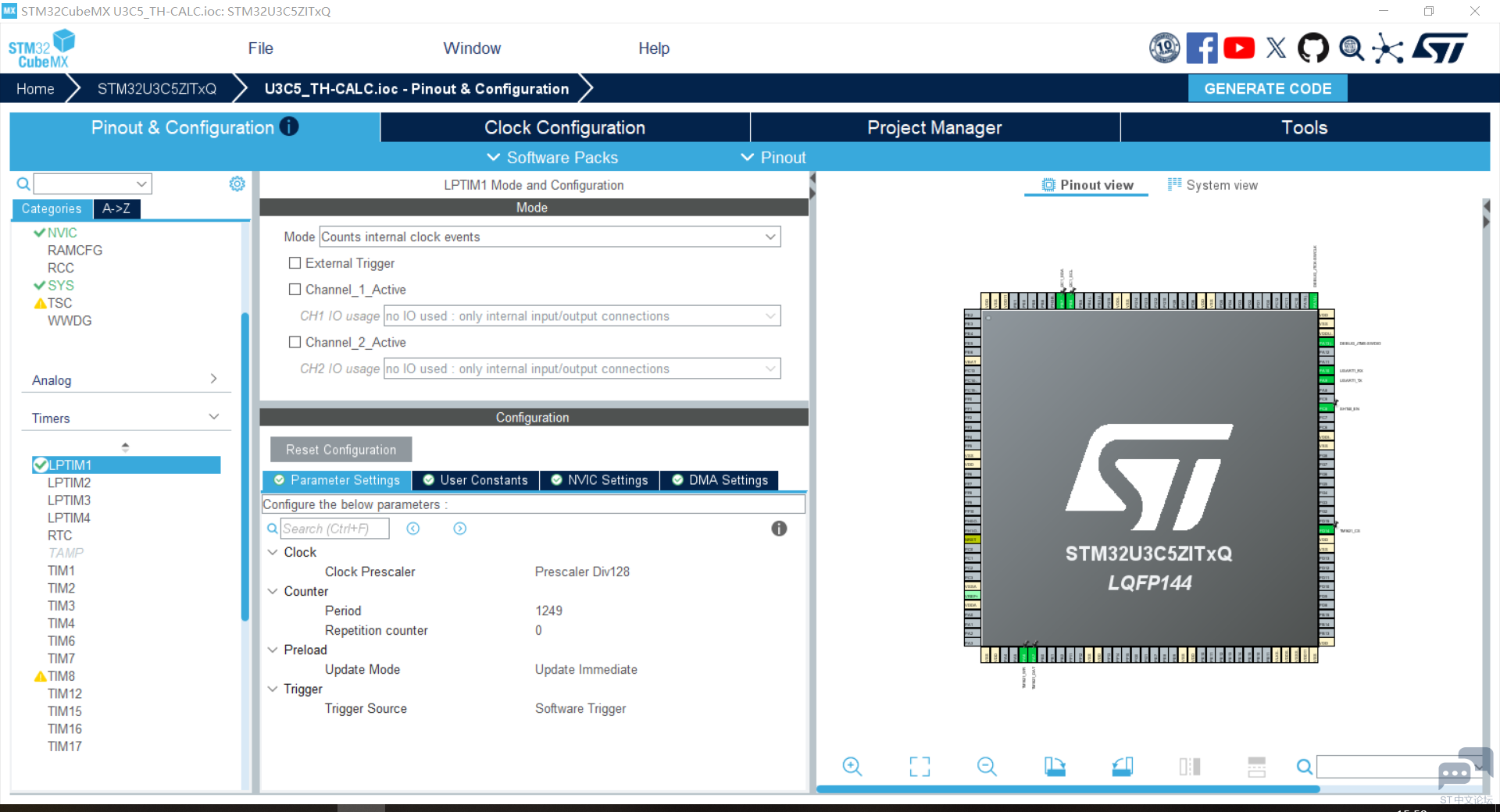The image size is (1500, 812).
Task: Click the globe search icon in header
Action: click(1351, 48)
